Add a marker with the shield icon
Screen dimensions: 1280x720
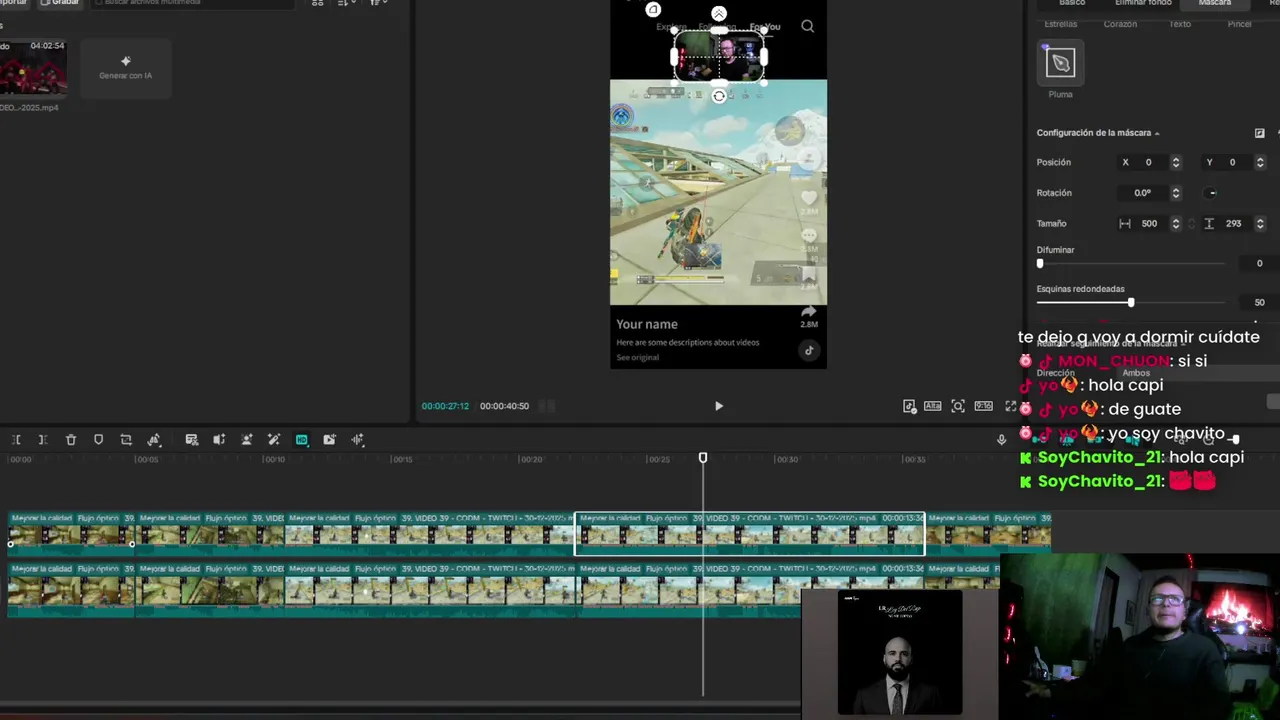[x=98, y=440]
